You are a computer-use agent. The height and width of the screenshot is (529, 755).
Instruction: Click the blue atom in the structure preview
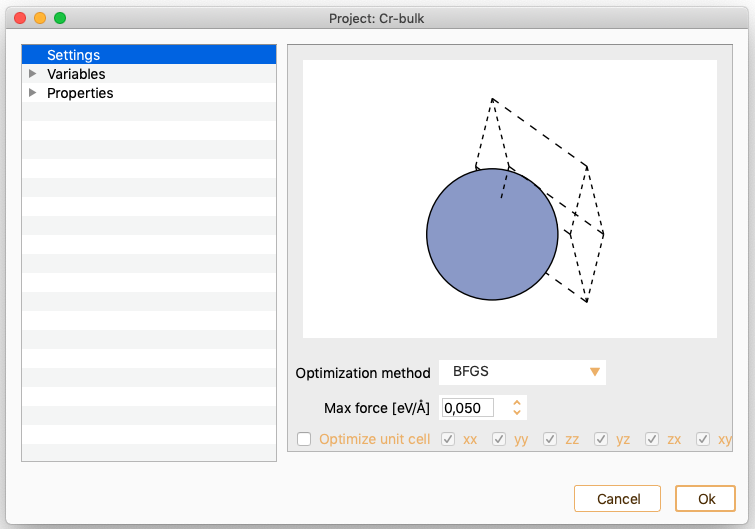pyautogui.click(x=492, y=234)
